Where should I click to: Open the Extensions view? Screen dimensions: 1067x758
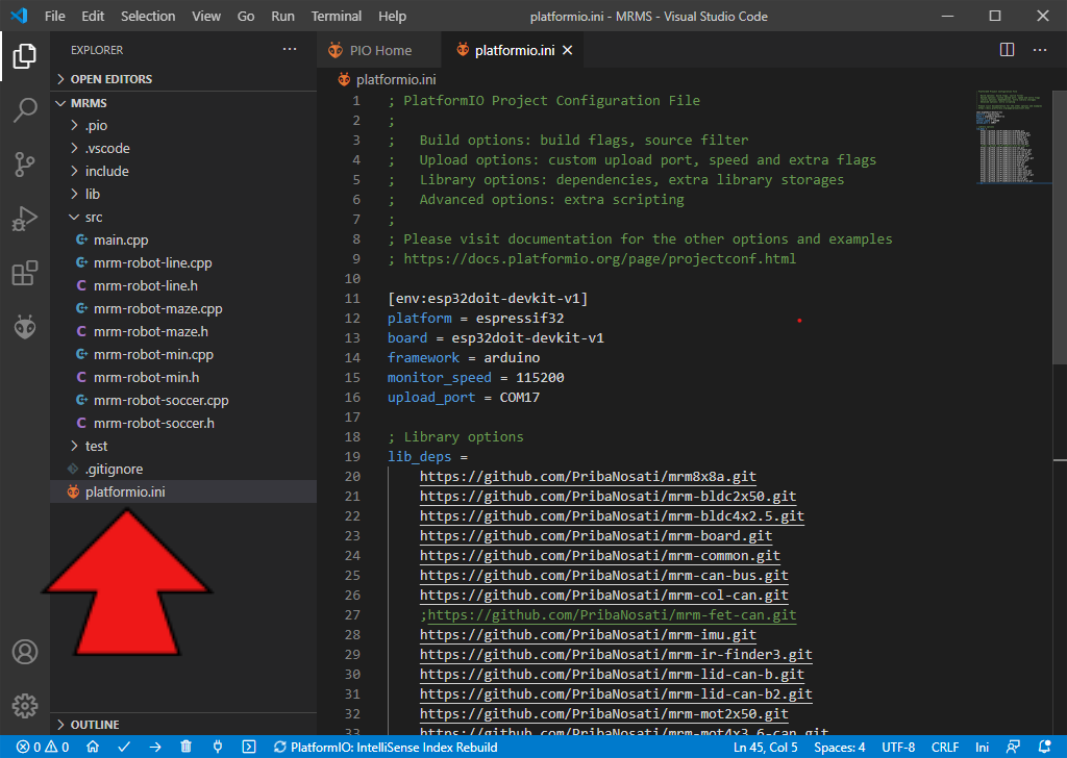click(x=25, y=273)
